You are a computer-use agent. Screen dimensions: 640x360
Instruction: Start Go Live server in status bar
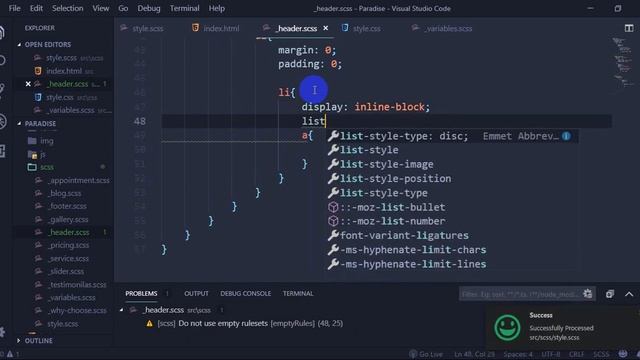pos(426,354)
